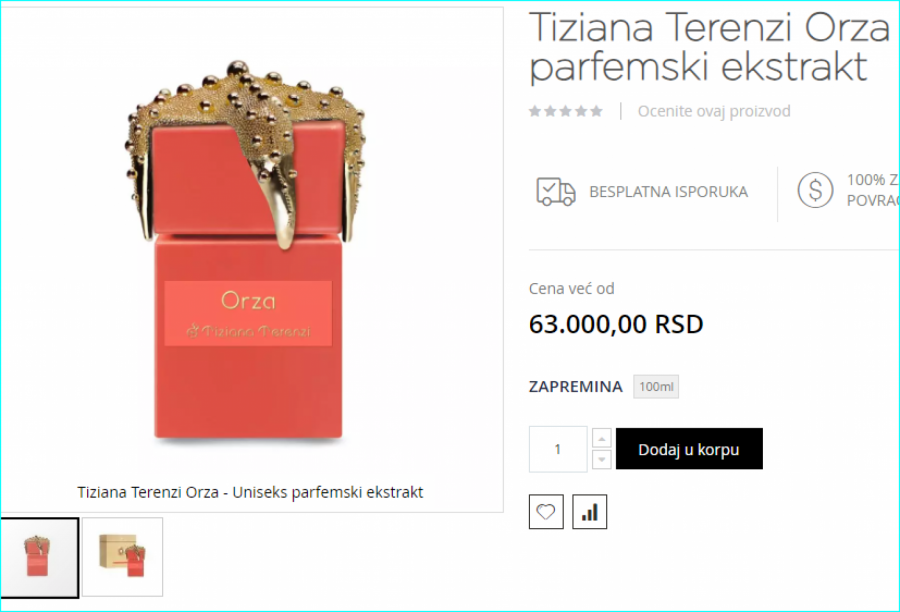The height and width of the screenshot is (612, 900).
Task: Click the 63.000,00 RSD price
Action: (x=616, y=324)
